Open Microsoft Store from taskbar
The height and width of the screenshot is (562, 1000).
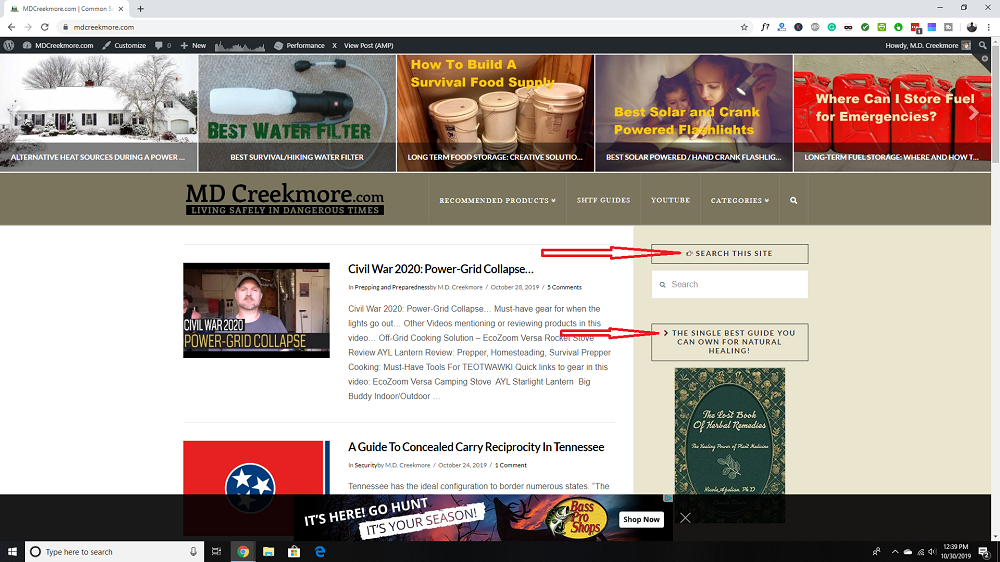coord(294,552)
